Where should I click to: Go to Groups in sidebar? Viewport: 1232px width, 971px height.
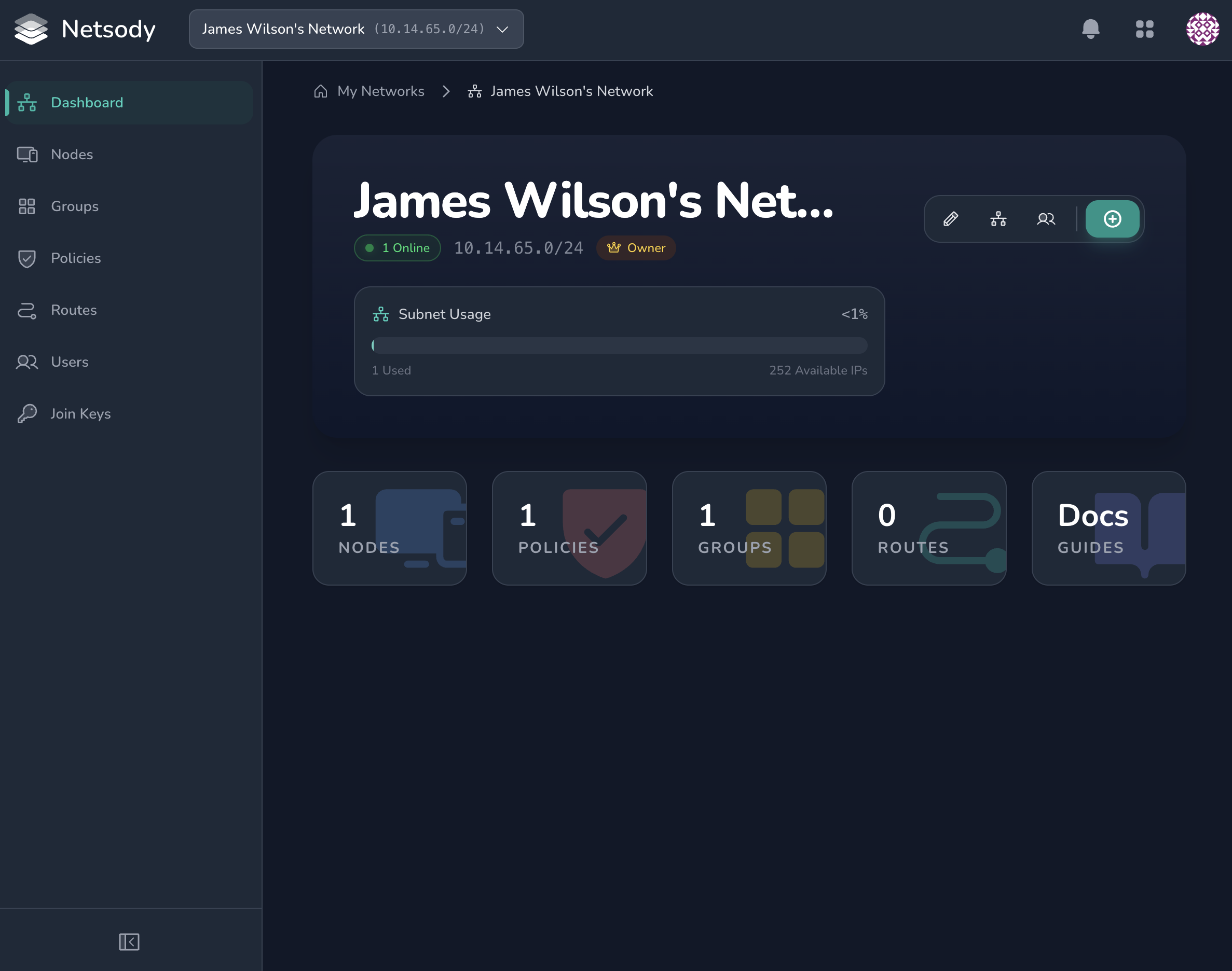(x=129, y=206)
